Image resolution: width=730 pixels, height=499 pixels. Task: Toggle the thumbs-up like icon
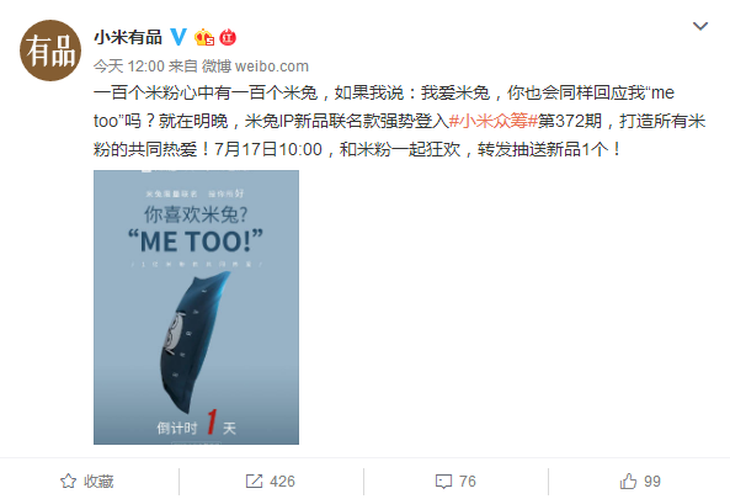coord(628,481)
